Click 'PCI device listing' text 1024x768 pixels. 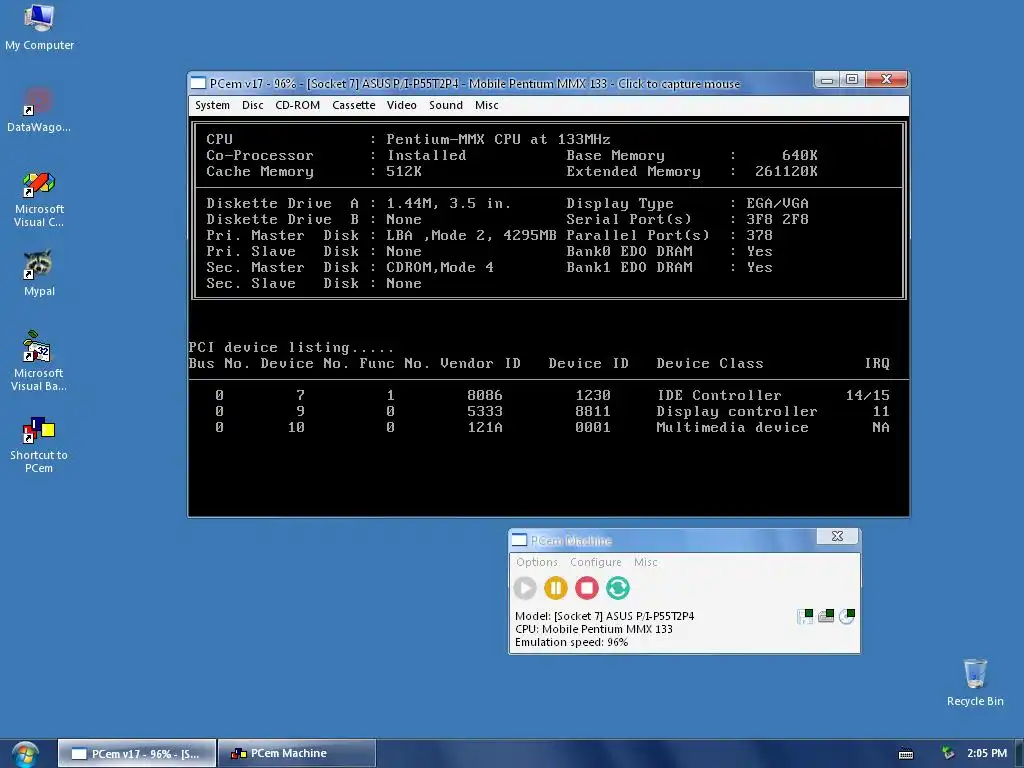pyautogui.click(x=291, y=347)
